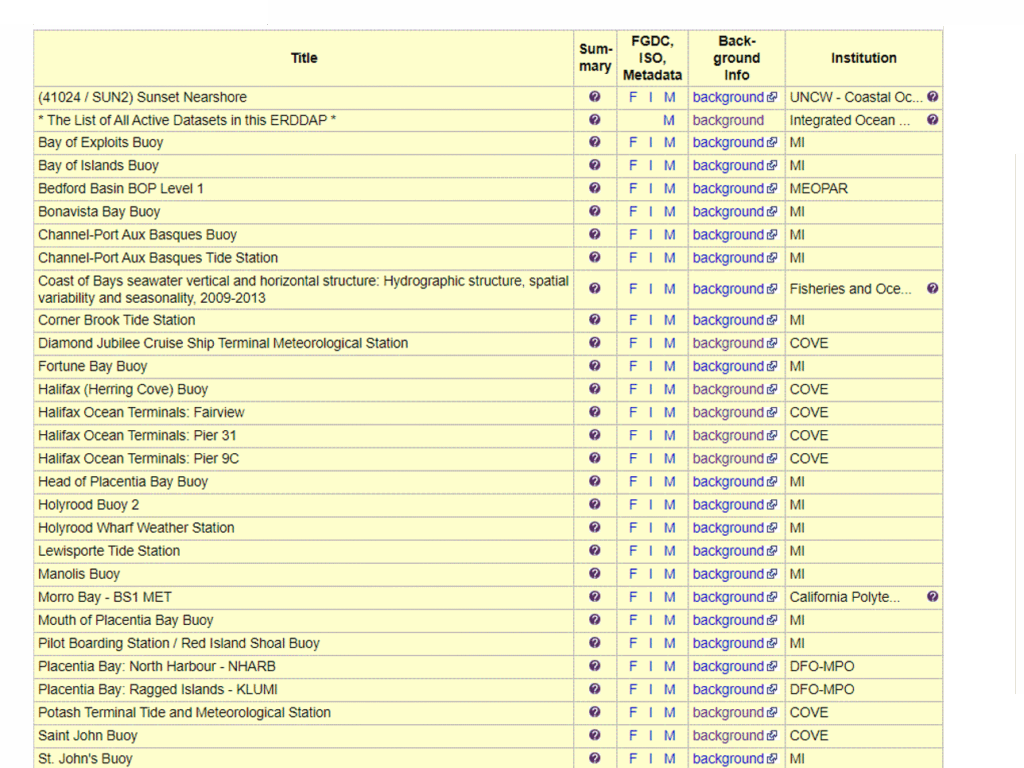Open summary icon for Halifax Ocean Terminals: Pier 9C

tap(595, 459)
